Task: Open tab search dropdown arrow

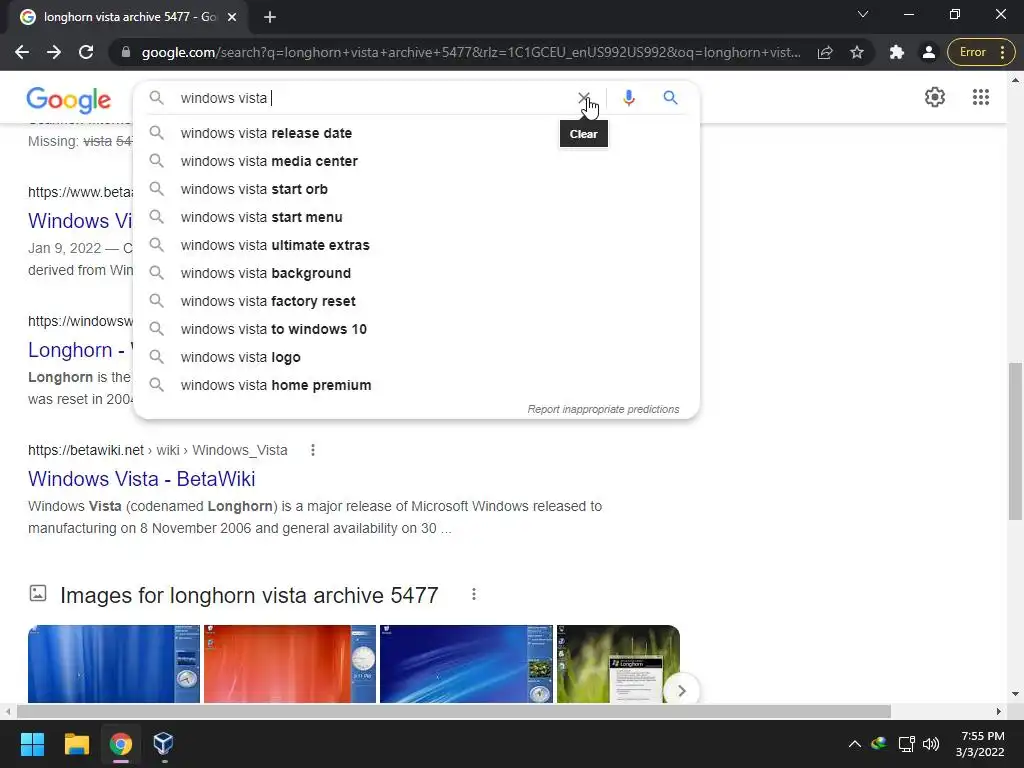Action: pos(863,14)
